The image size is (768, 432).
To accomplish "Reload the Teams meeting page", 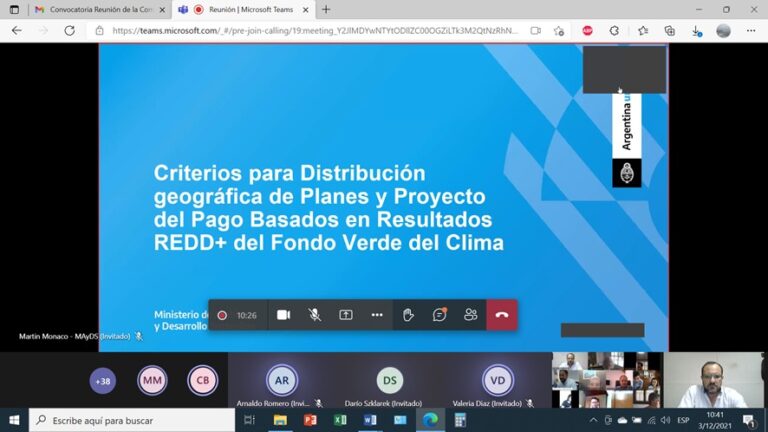I will [69, 31].
